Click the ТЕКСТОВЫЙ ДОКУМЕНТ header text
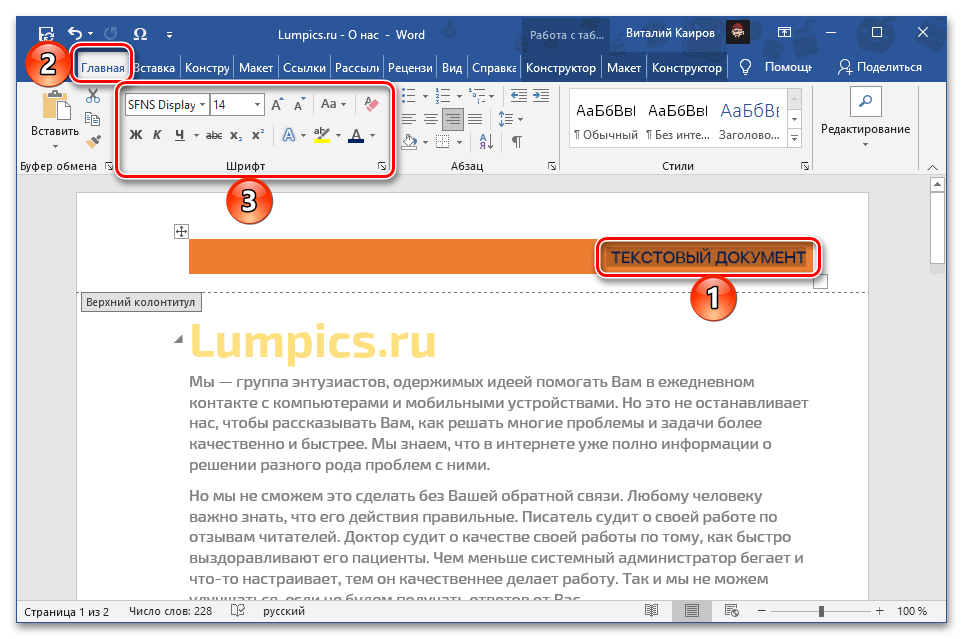Image resolution: width=963 pixels, height=639 pixels. click(x=708, y=257)
